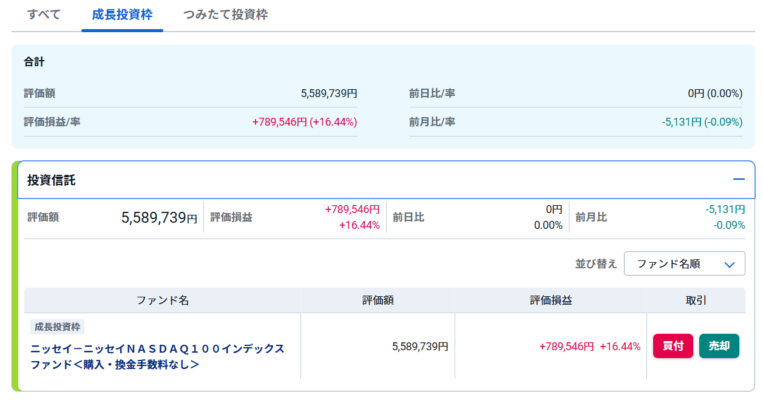
Task: Click the 並び替え sort label
Action: tap(596, 264)
